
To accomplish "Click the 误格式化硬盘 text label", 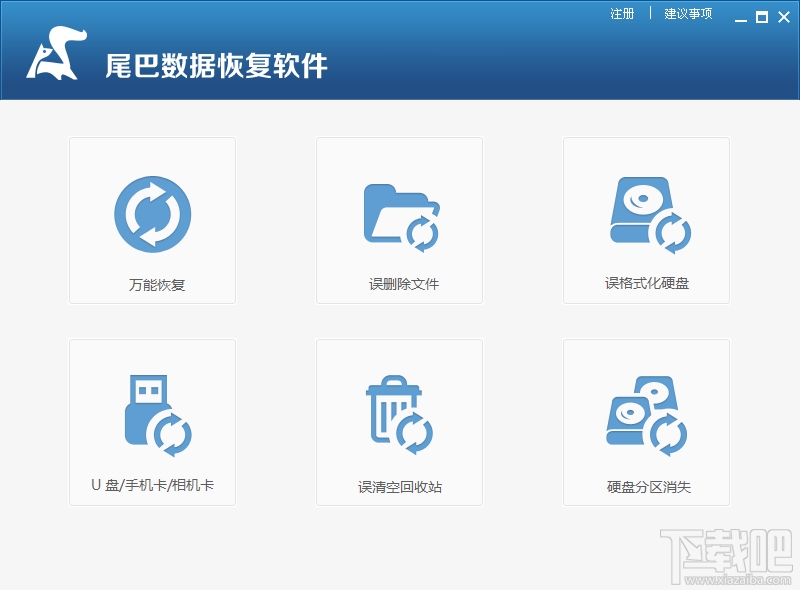I will point(647,283).
